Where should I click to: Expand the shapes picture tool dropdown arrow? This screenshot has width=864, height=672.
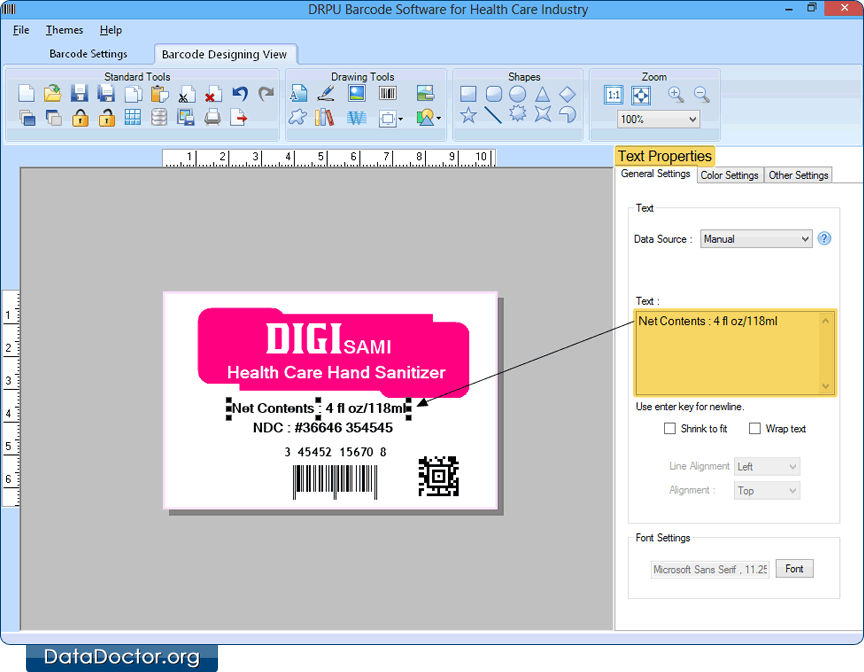coord(439,118)
